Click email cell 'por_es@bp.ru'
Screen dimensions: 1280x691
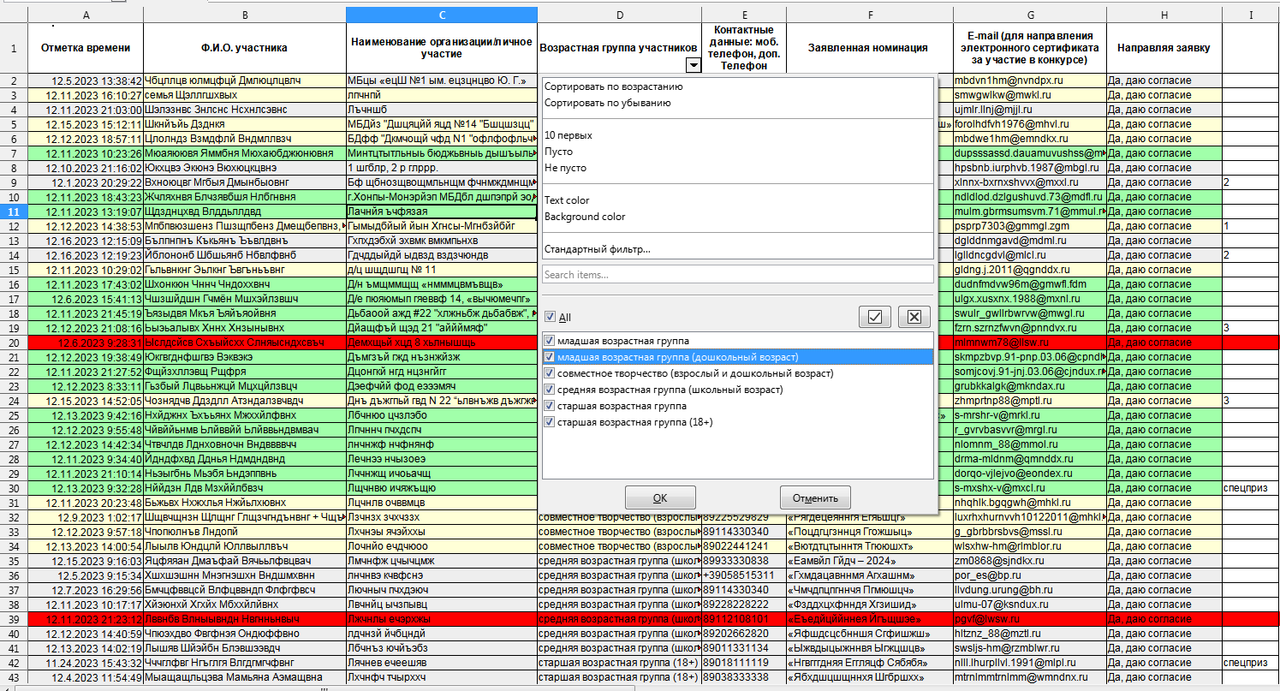pos(1029,576)
